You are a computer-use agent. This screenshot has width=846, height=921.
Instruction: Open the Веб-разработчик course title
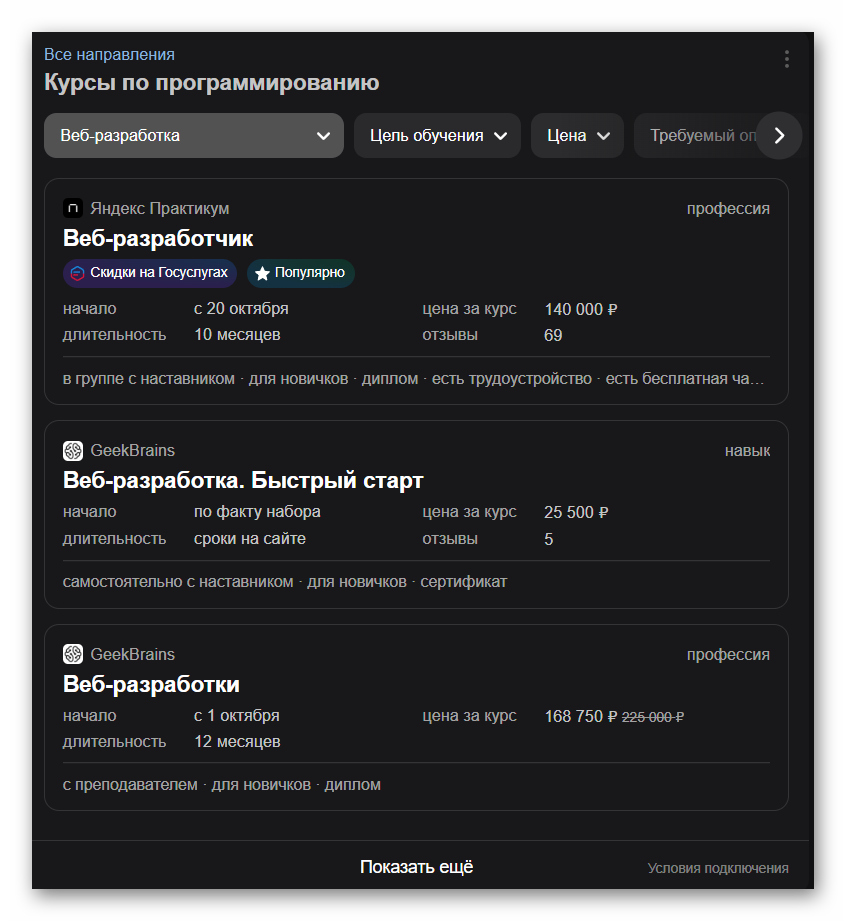158,238
